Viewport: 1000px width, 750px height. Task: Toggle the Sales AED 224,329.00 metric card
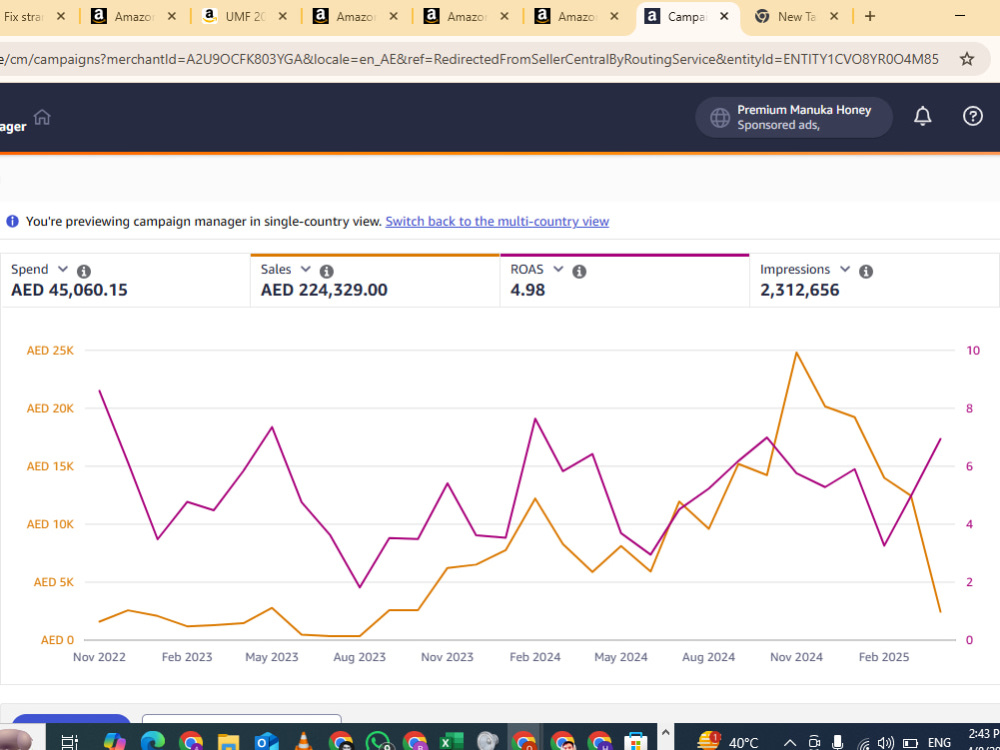(x=375, y=281)
